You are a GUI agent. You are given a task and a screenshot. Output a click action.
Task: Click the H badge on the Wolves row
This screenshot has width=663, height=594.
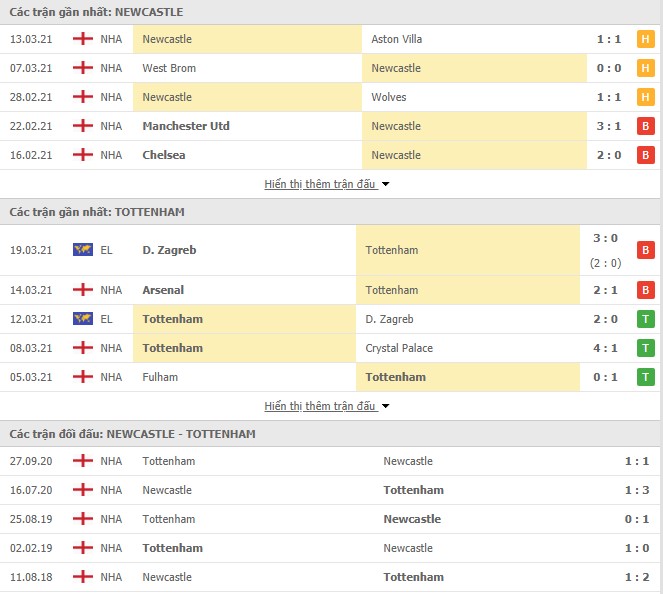[x=645, y=97]
